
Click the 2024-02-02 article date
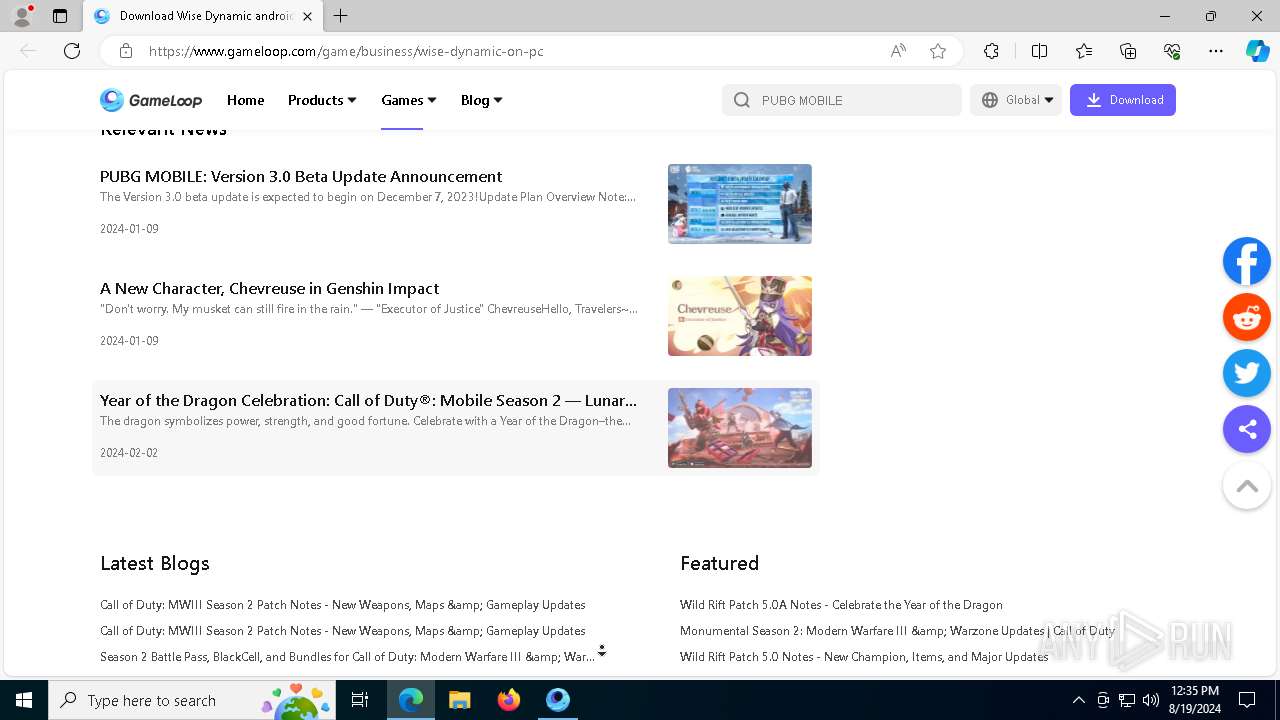129,453
